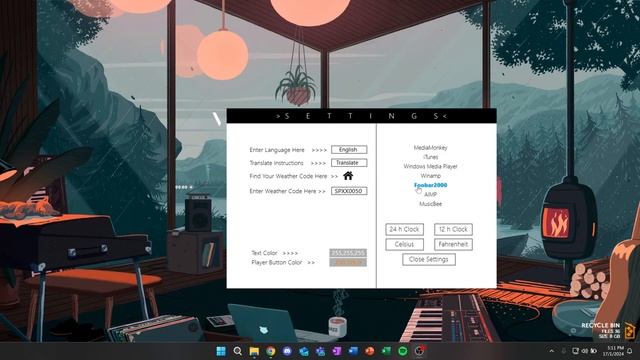
Task: Open Microsoft Teams from the taskbar
Action: (x=320, y=351)
